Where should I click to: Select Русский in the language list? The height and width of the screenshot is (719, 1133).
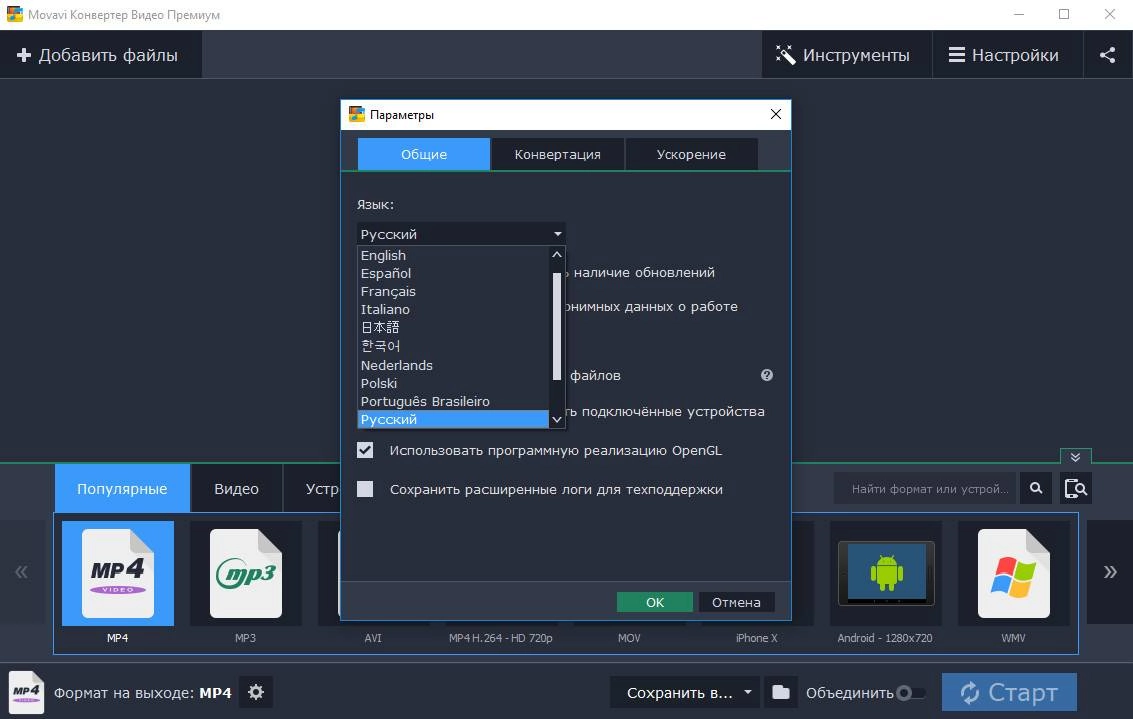453,419
